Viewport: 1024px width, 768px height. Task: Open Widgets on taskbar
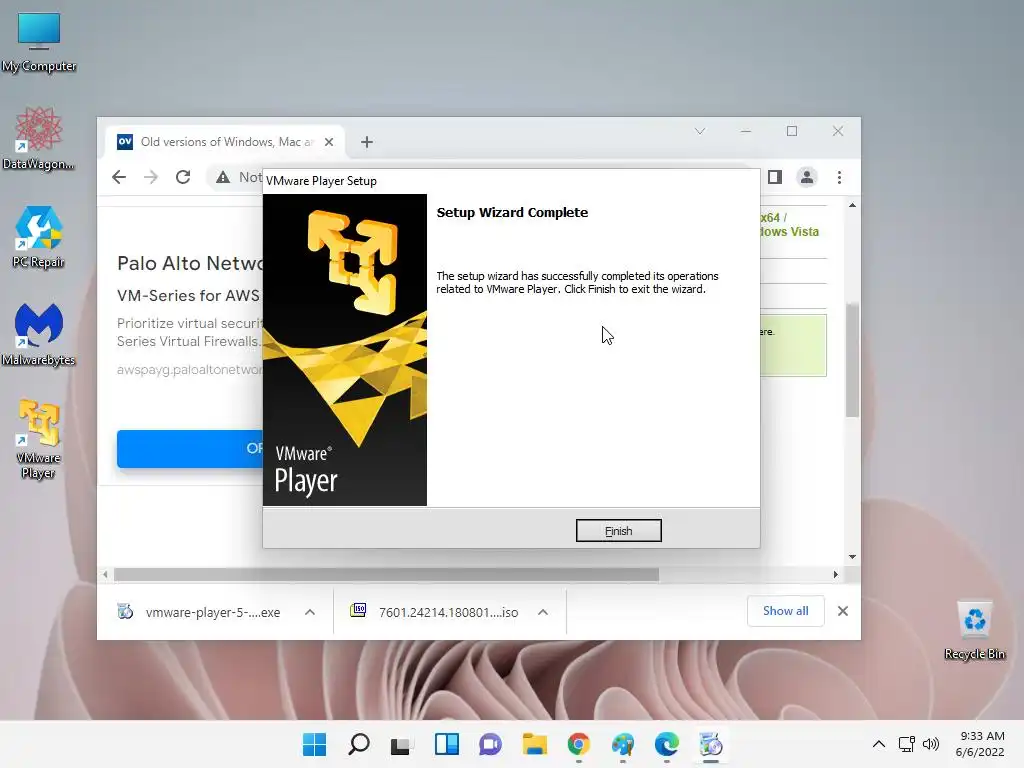[x=447, y=744]
